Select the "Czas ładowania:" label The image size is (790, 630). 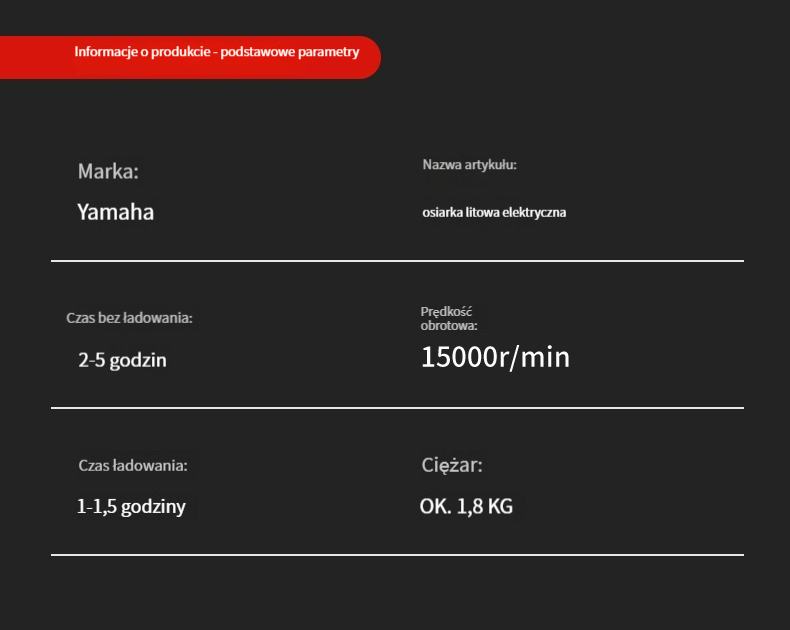click(133, 465)
